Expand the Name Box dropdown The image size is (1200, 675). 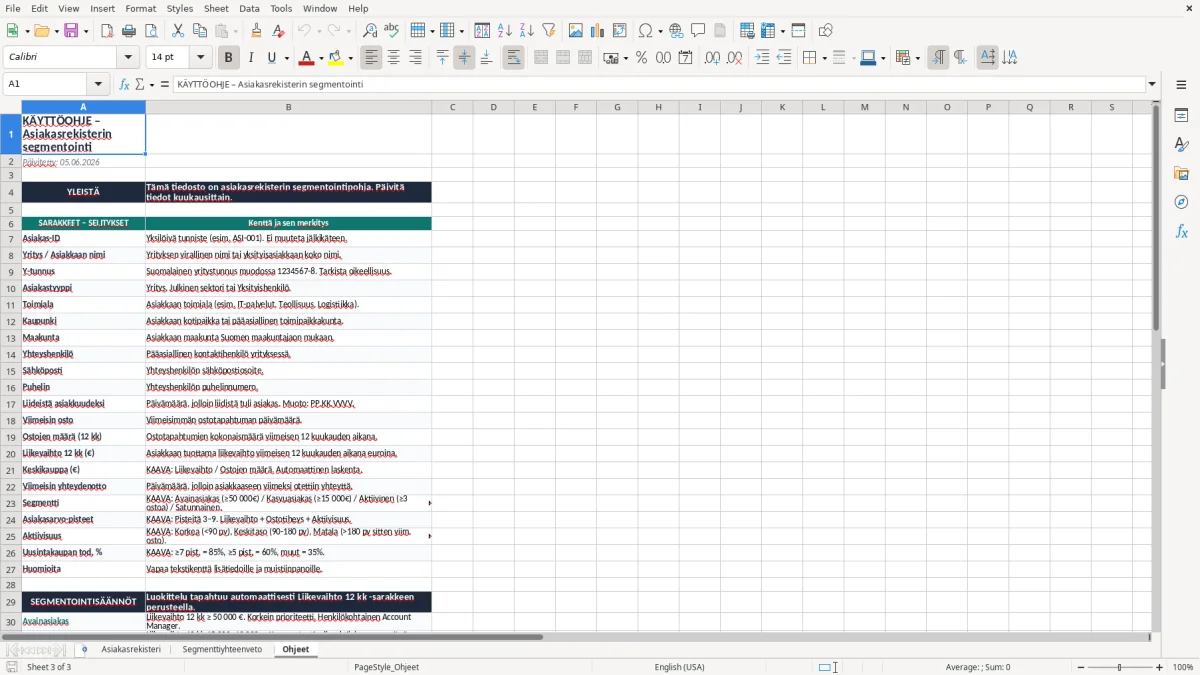click(x=98, y=85)
